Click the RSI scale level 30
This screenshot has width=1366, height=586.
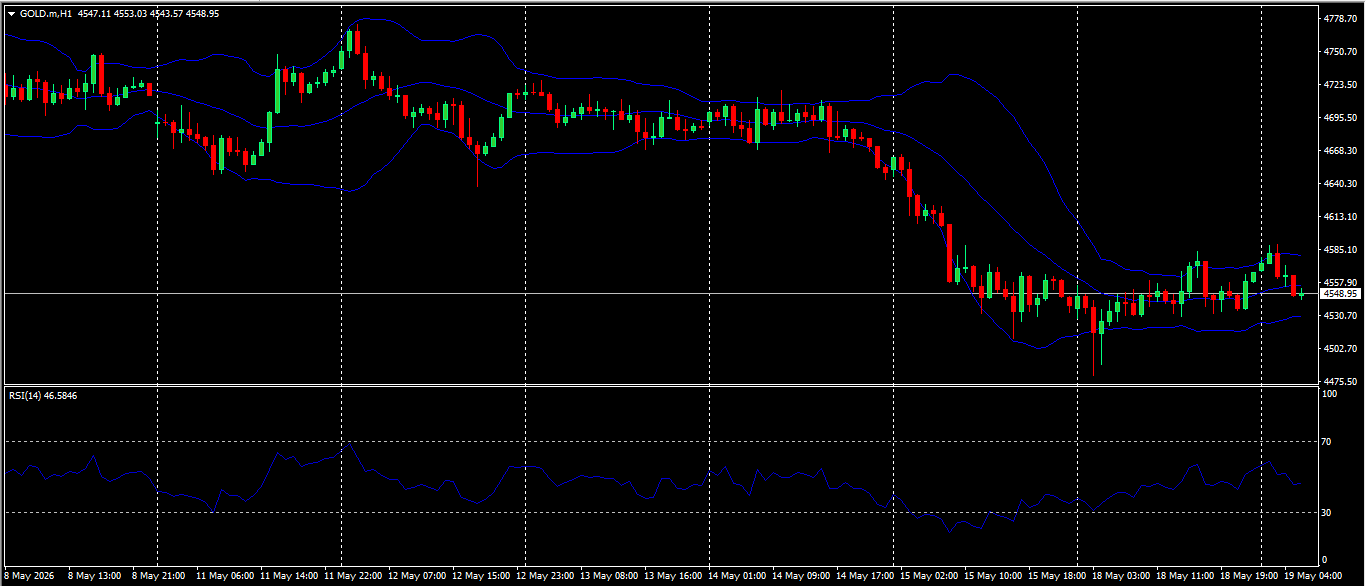tap(1327, 512)
